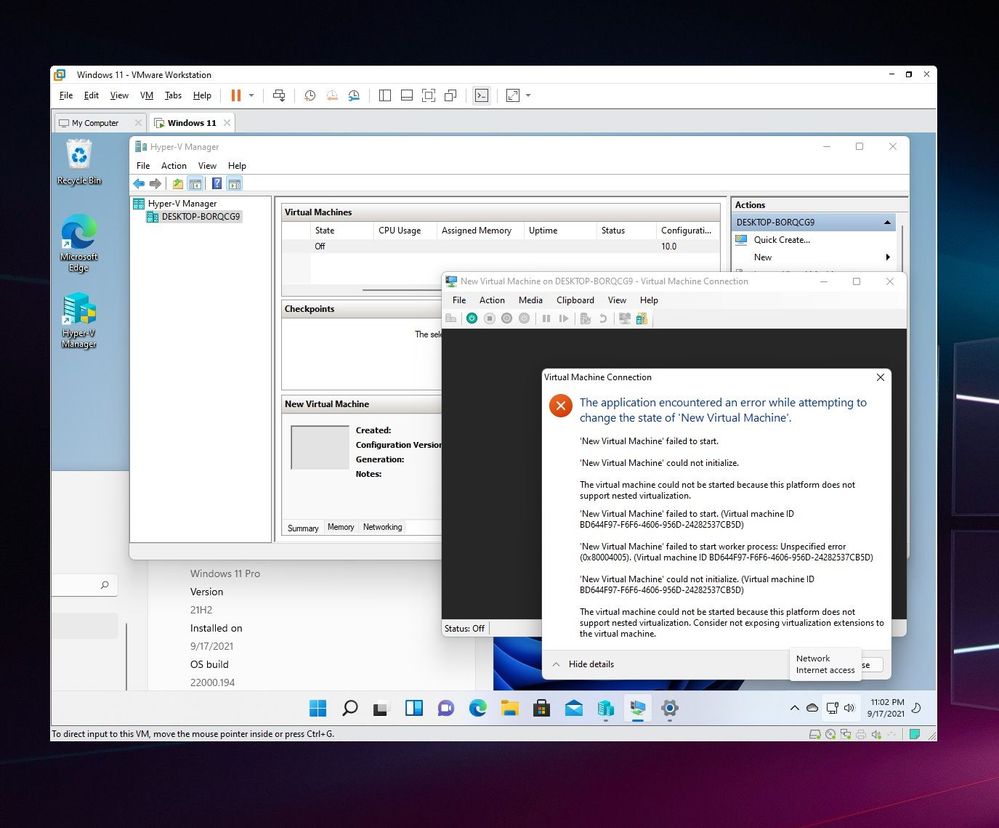Enter full screen mode in VMware toolbar
The height and width of the screenshot is (828, 999).
[429, 96]
